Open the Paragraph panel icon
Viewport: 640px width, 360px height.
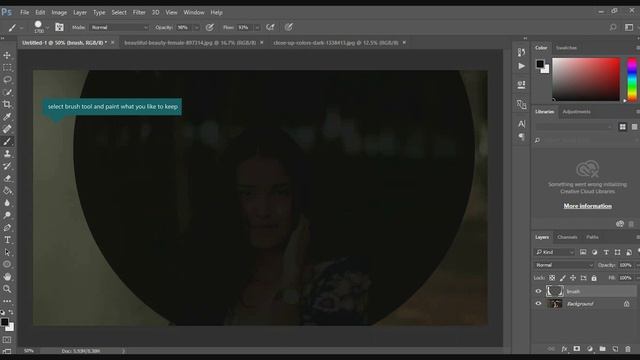(521, 136)
